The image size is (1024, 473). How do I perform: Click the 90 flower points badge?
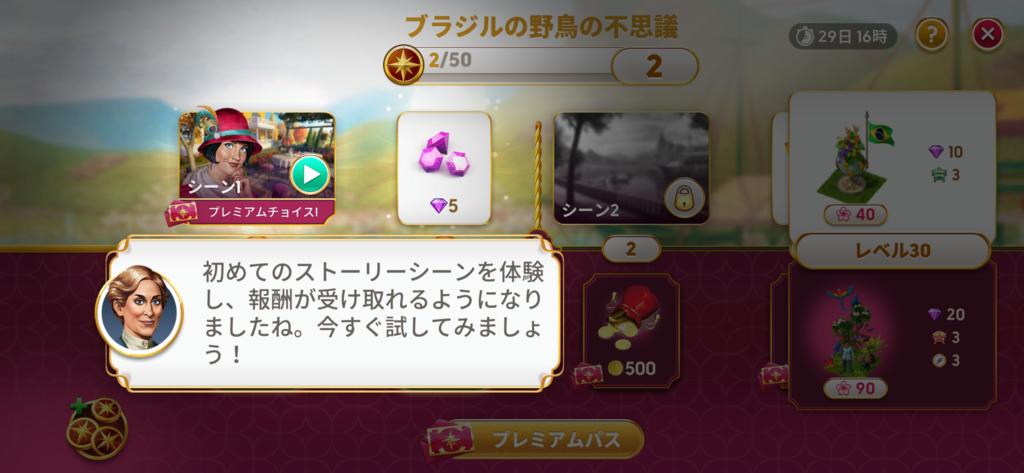[x=856, y=389]
